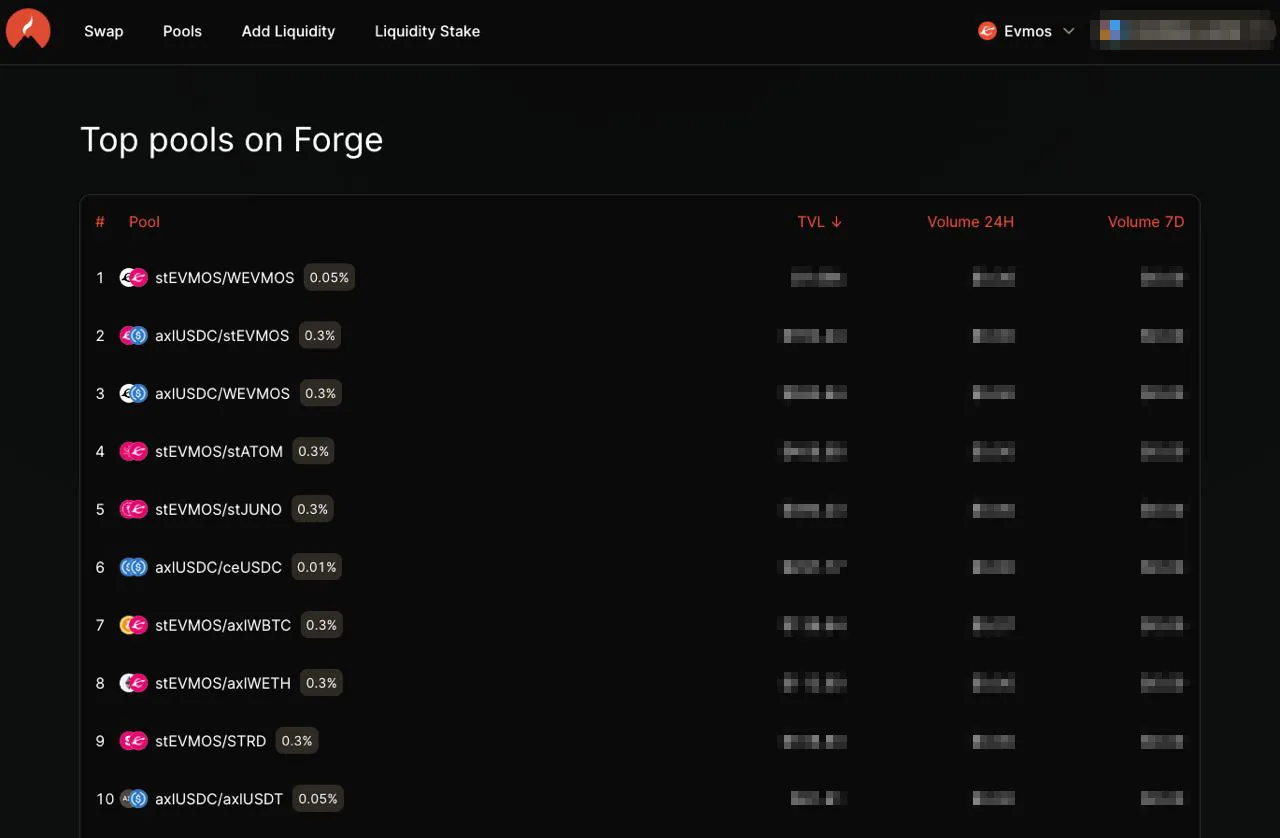Open Add Liquidity page
Viewport: 1280px width, 838px height.
point(288,31)
